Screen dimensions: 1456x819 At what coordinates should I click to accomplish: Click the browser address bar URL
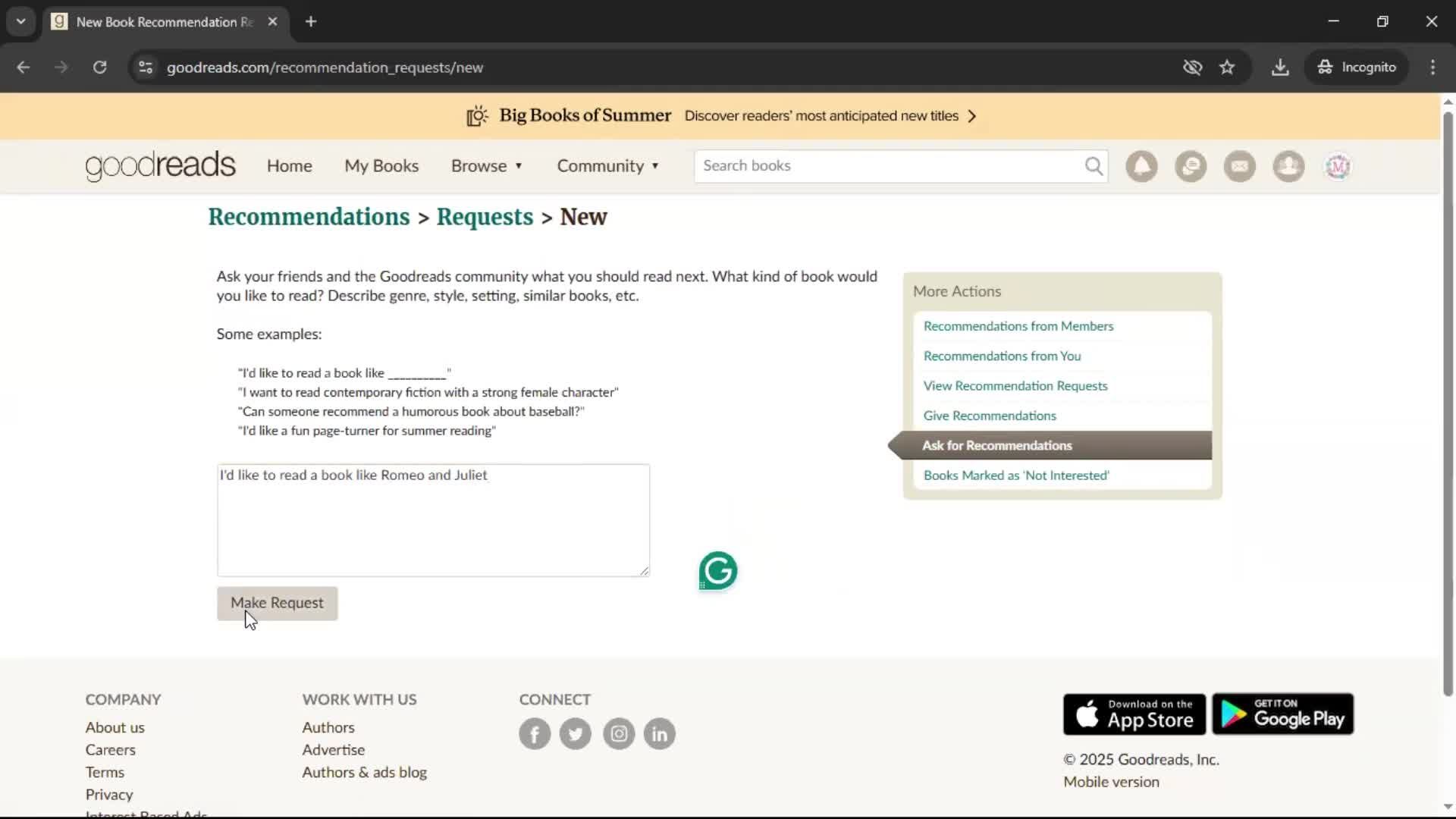coord(325,67)
